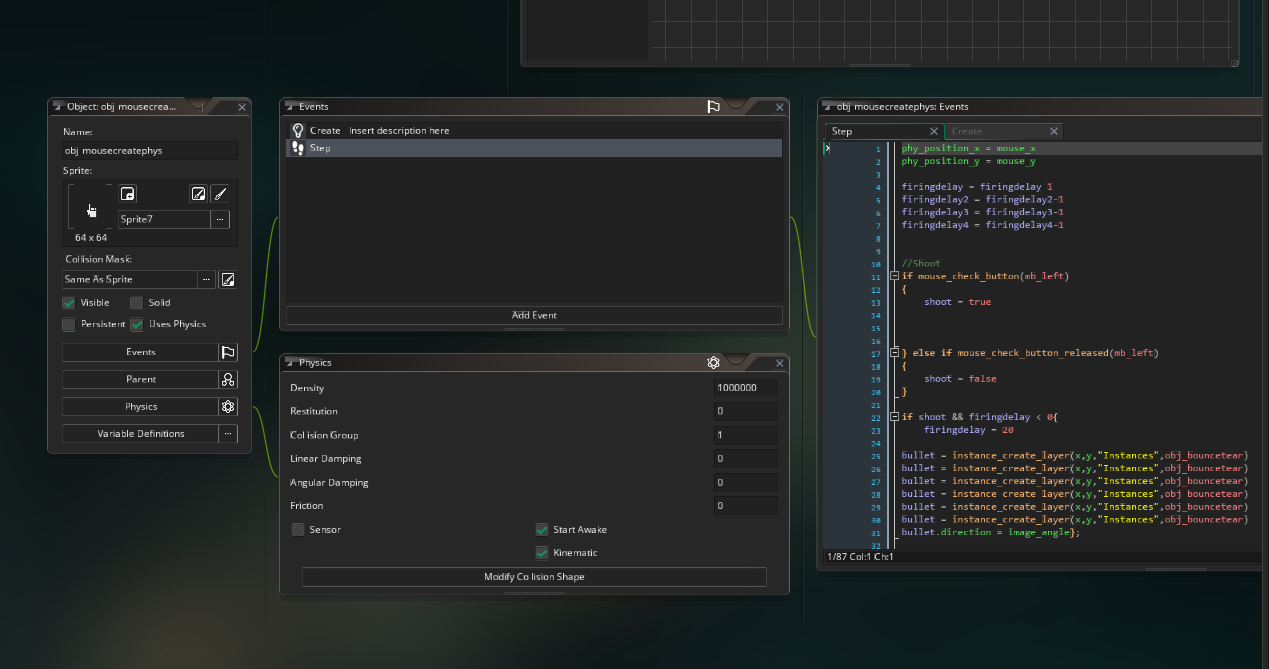Click the Sprite7 sprite preview thumbnail
Image resolution: width=1269 pixels, height=669 pixels.
click(91, 206)
